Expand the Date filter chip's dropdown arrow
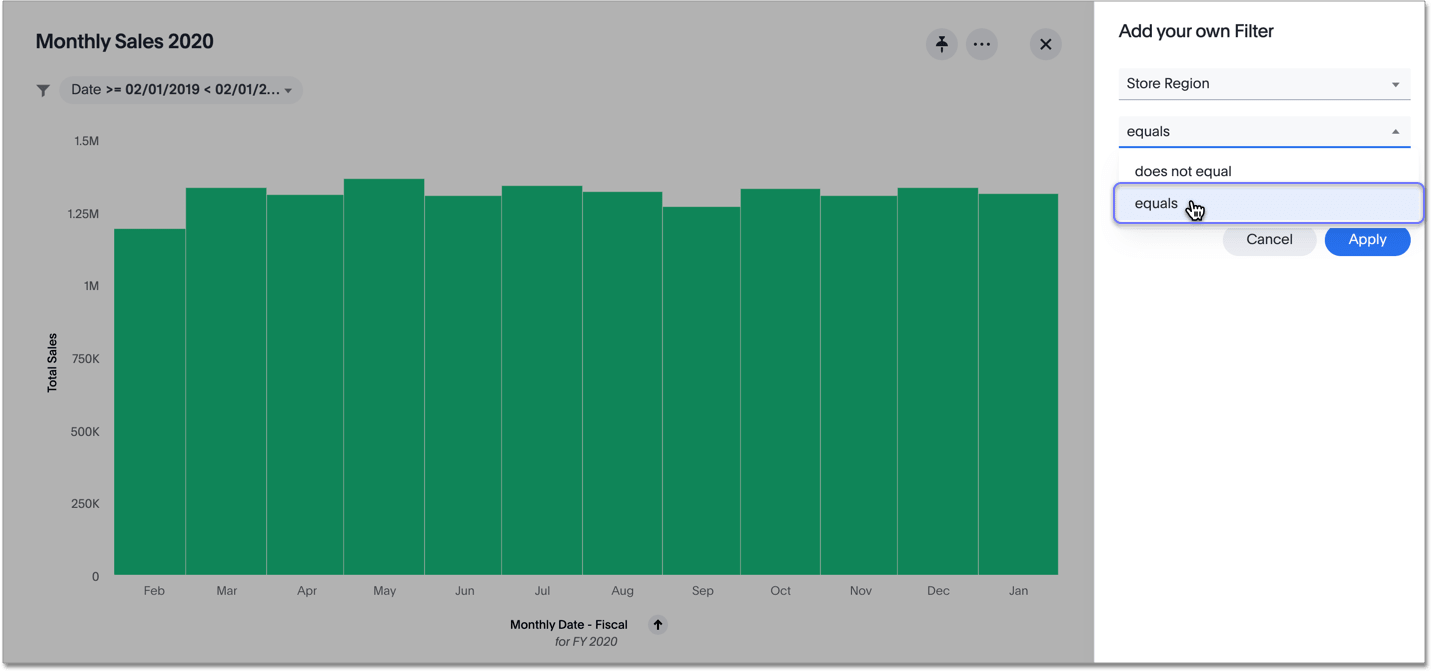 289,91
